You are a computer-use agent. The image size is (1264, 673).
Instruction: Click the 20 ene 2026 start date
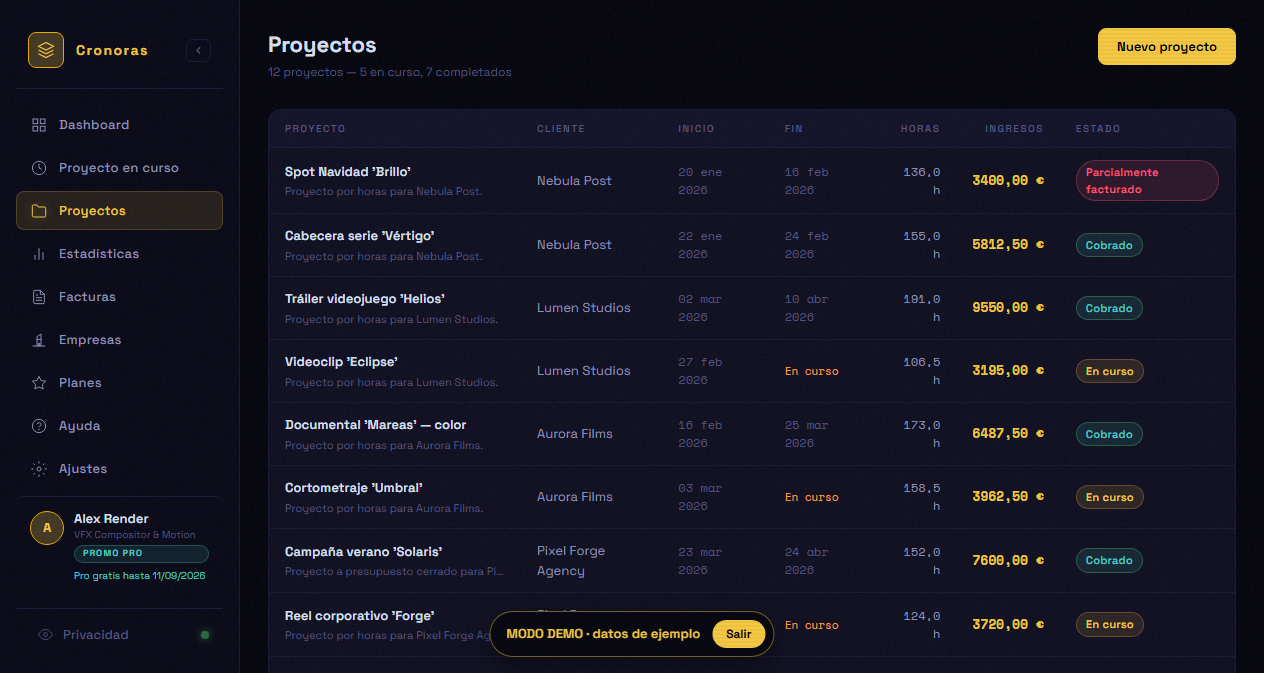tap(700, 181)
